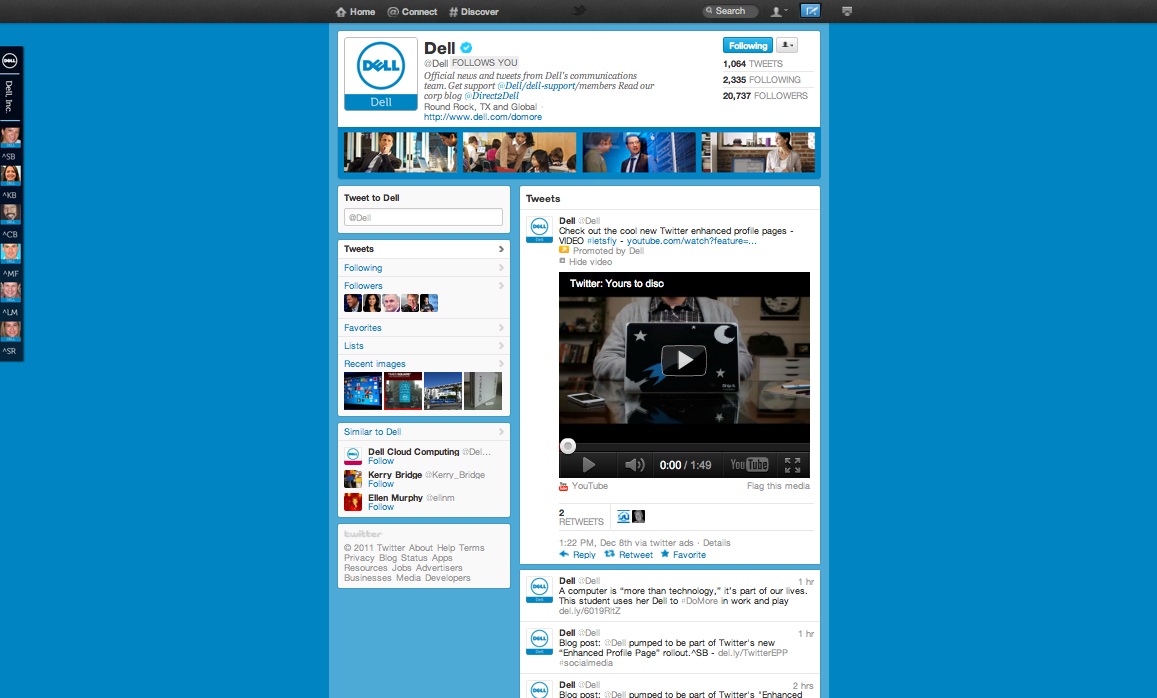Image resolution: width=1157 pixels, height=698 pixels.
Task: Click the small play icon in video controls
Action: pos(588,465)
